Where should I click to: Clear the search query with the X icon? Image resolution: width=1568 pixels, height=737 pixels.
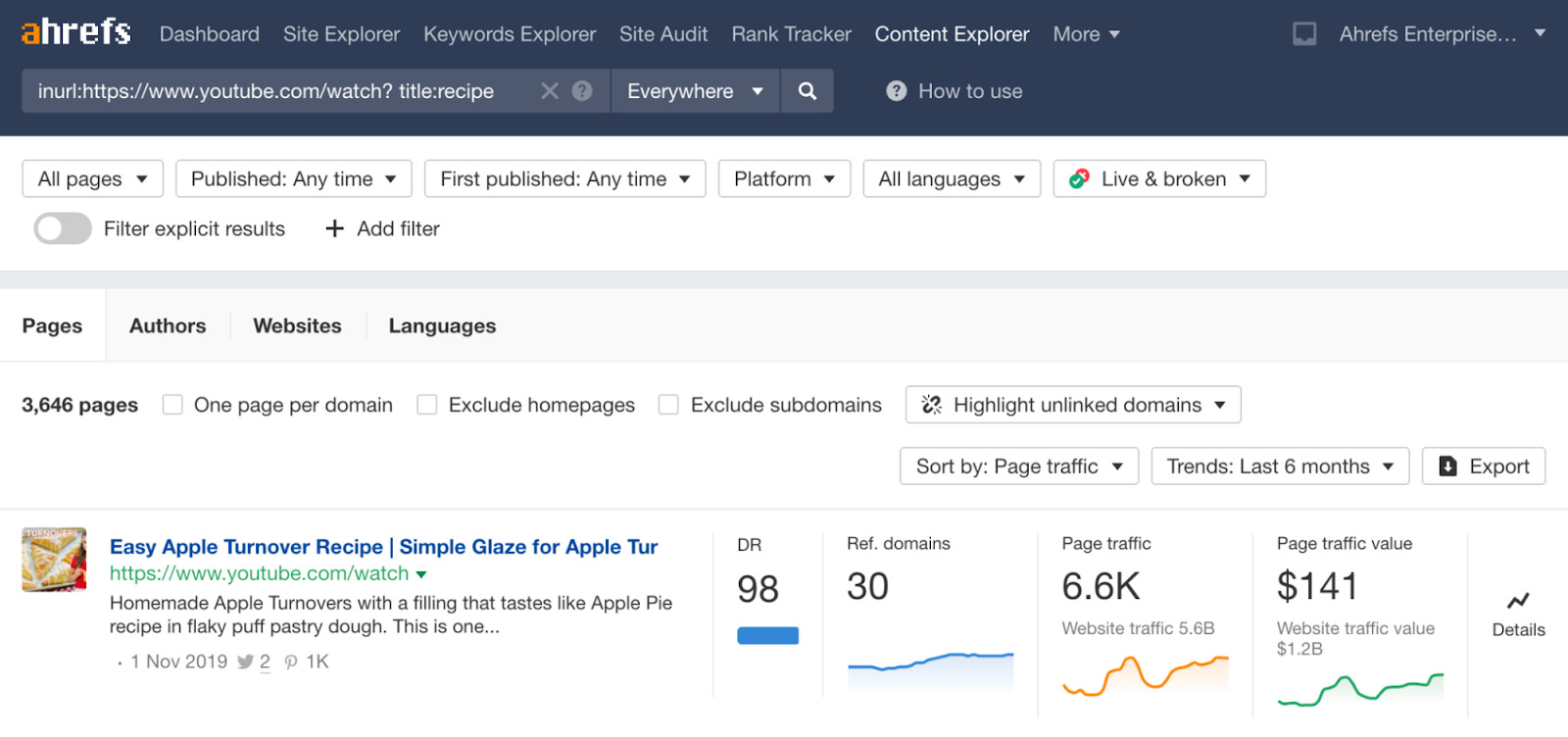tap(550, 91)
